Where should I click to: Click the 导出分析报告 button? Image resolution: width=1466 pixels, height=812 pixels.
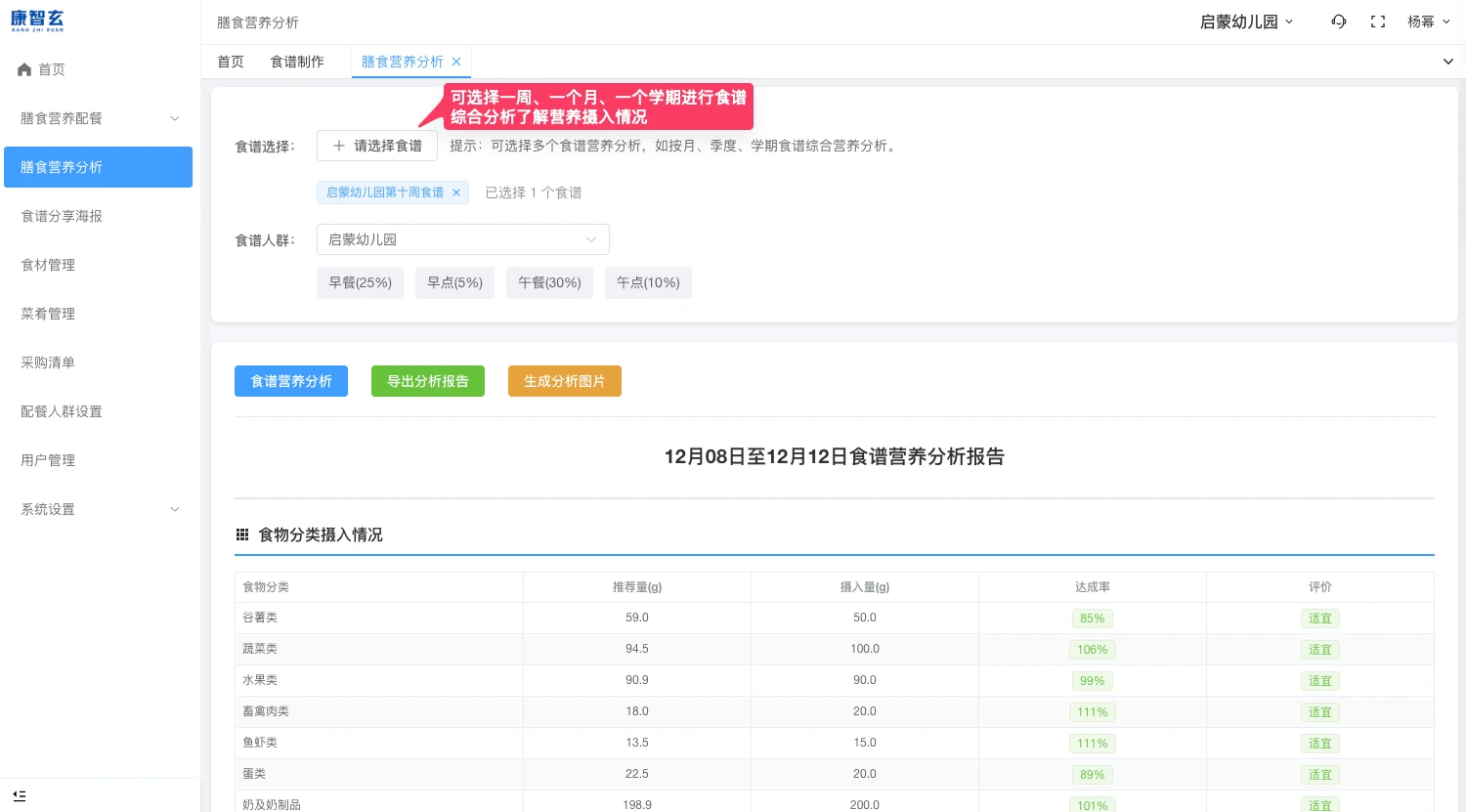pyautogui.click(x=428, y=381)
